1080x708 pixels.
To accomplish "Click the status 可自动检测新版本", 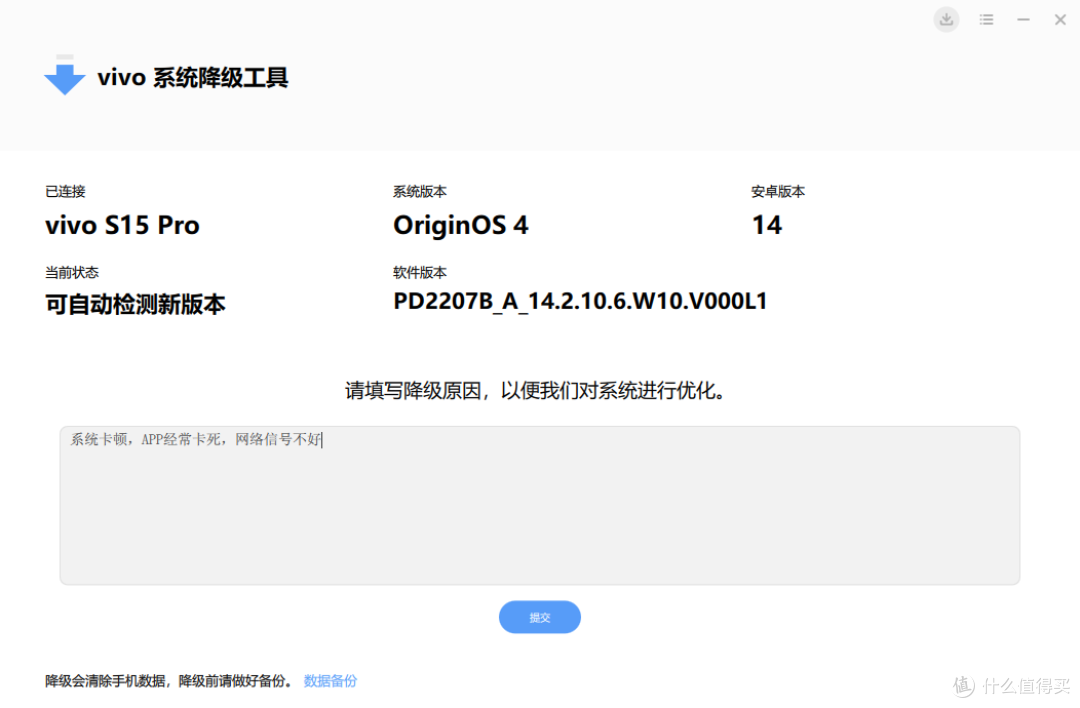I will (x=135, y=304).
